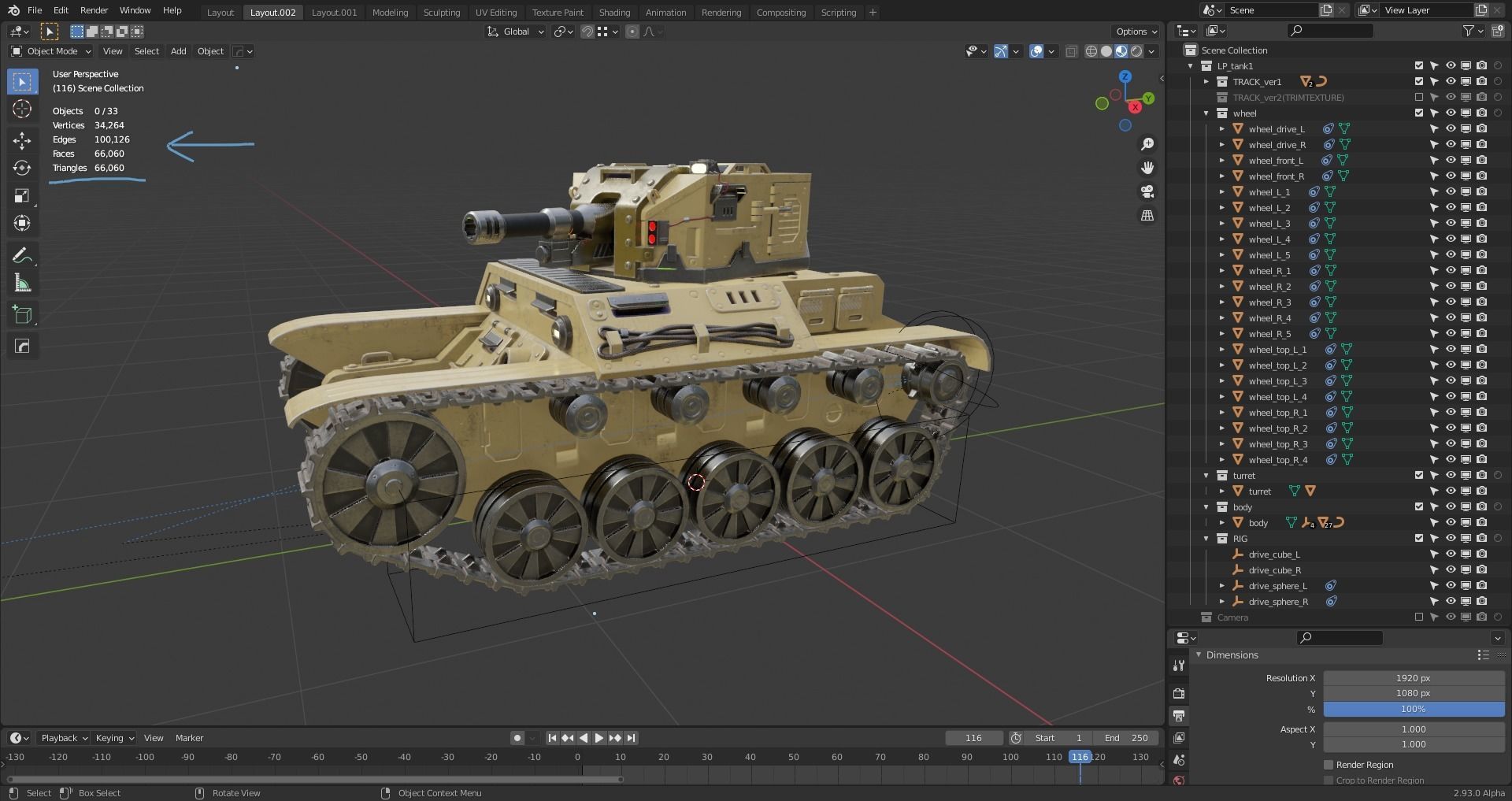Switch perspective/orthographic grid icon

[x=1147, y=215]
